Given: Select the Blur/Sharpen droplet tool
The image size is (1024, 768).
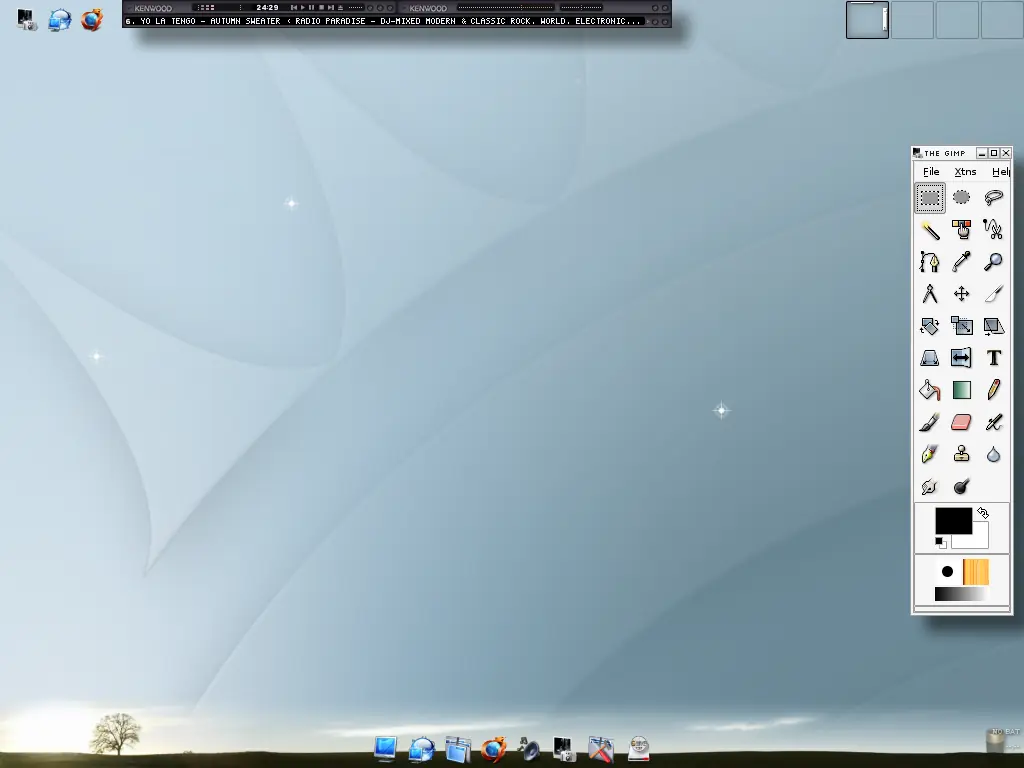Looking at the screenshot, I should pyautogui.click(x=993, y=455).
